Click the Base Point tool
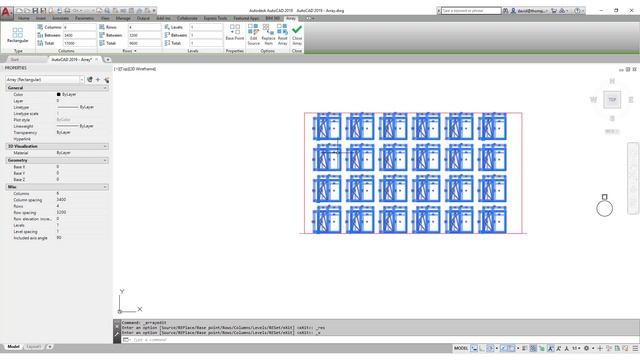Image resolution: width=640 pixels, height=360 pixels. [235, 33]
